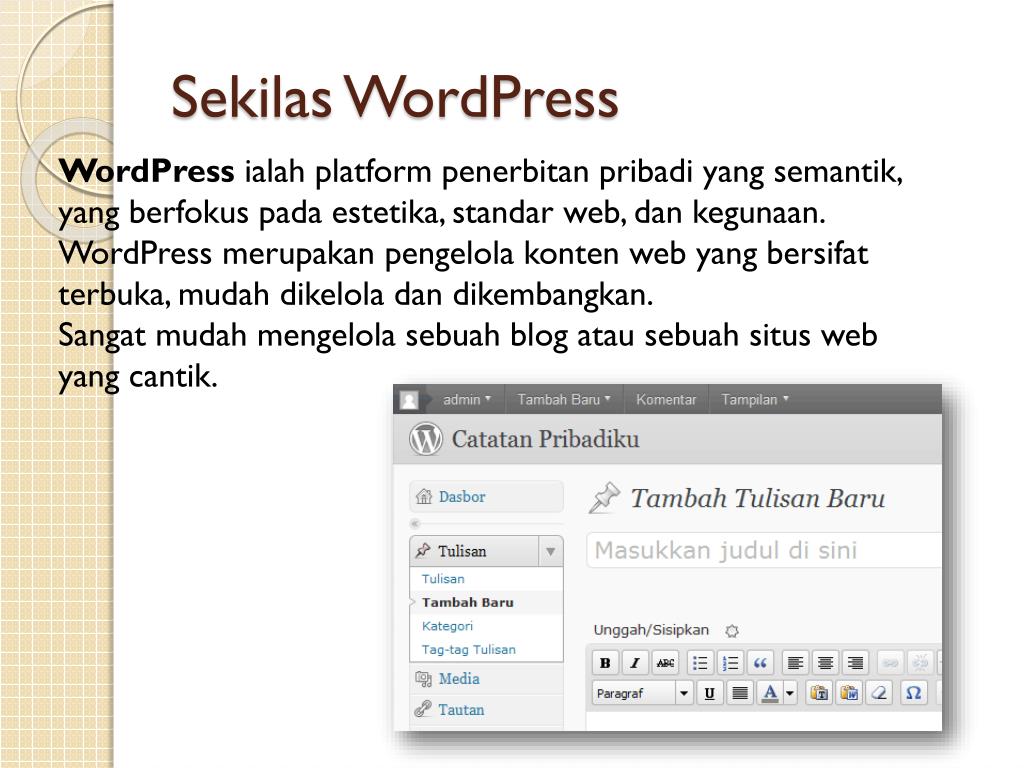Toggle Bold formatting in editor toolbar

click(x=605, y=663)
